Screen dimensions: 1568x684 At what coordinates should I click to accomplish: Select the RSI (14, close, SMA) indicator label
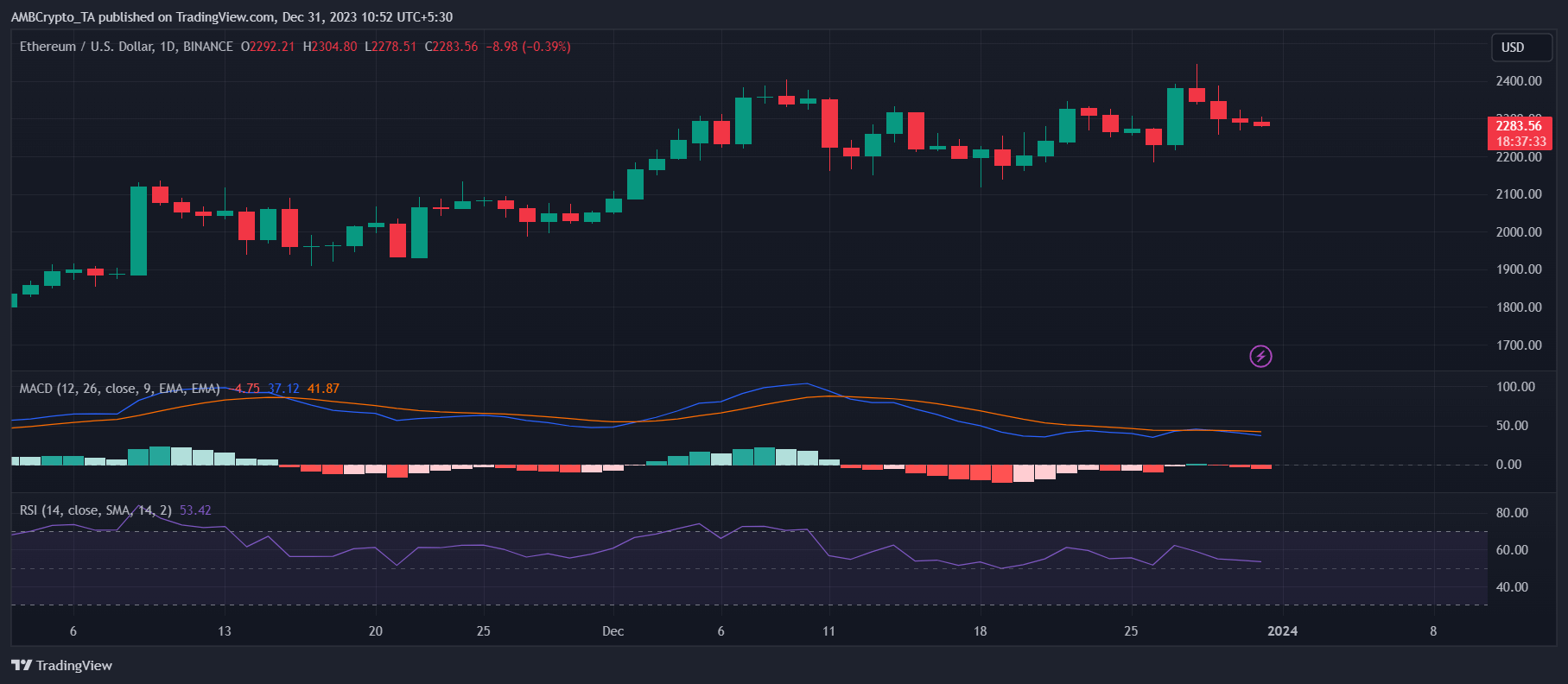(x=95, y=510)
